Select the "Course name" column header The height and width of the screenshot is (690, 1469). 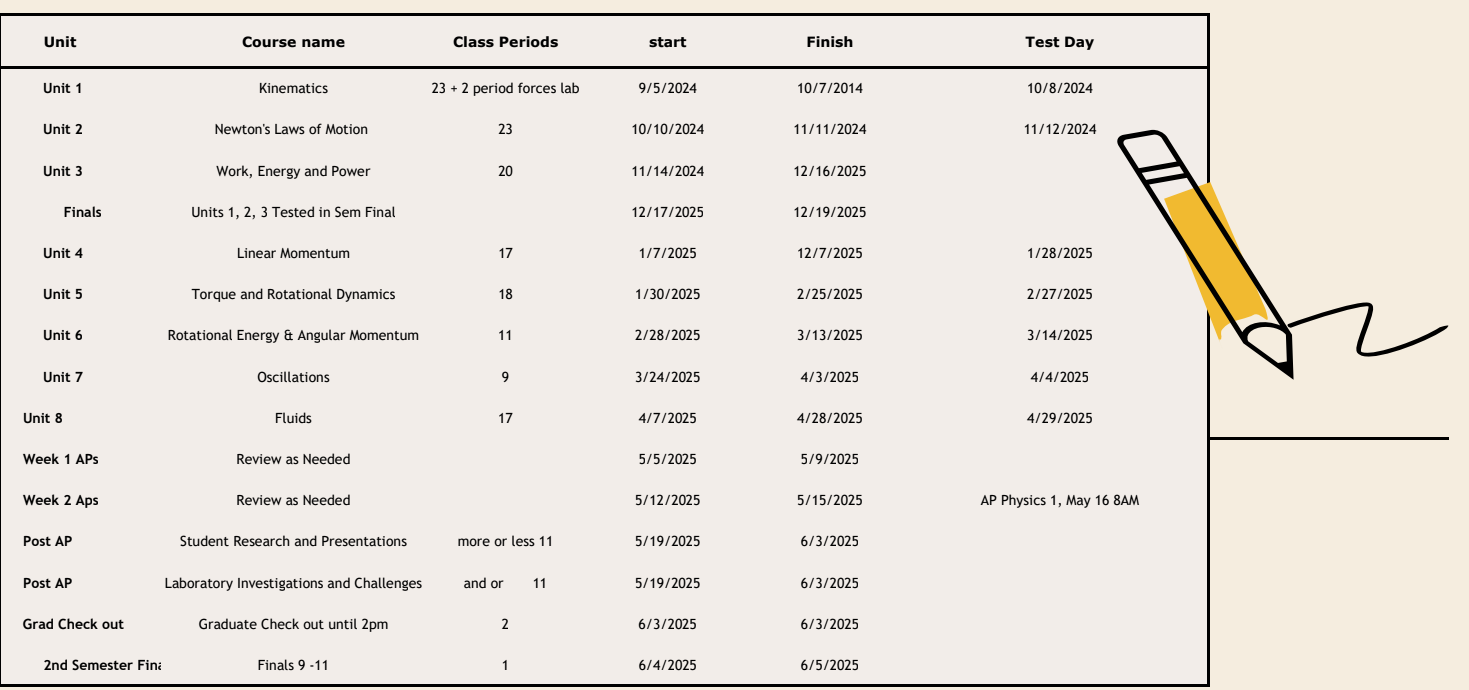click(x=293, y=42)
